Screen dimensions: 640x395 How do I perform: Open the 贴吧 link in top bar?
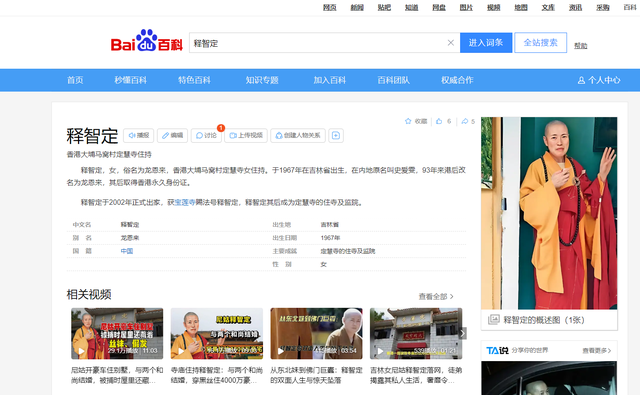(384, 7)
